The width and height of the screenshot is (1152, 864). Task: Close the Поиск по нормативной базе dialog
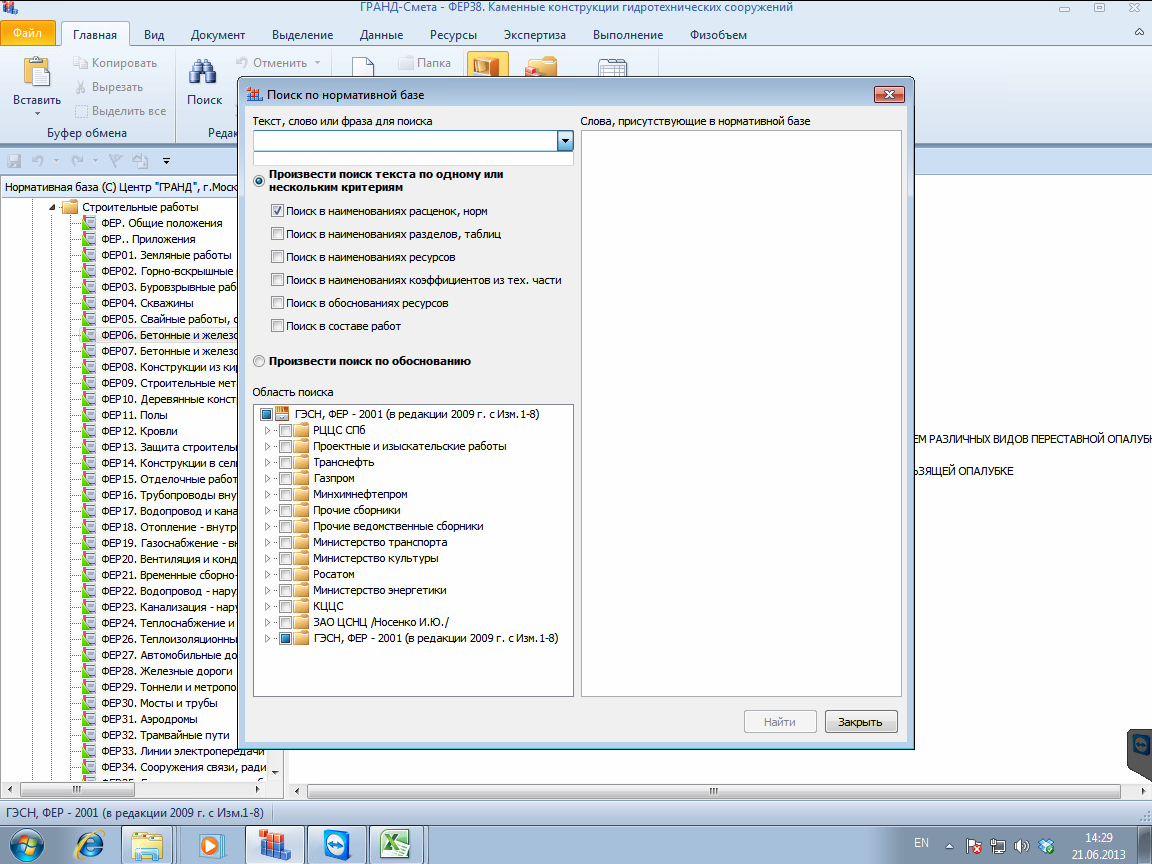(x=889, y=94)
